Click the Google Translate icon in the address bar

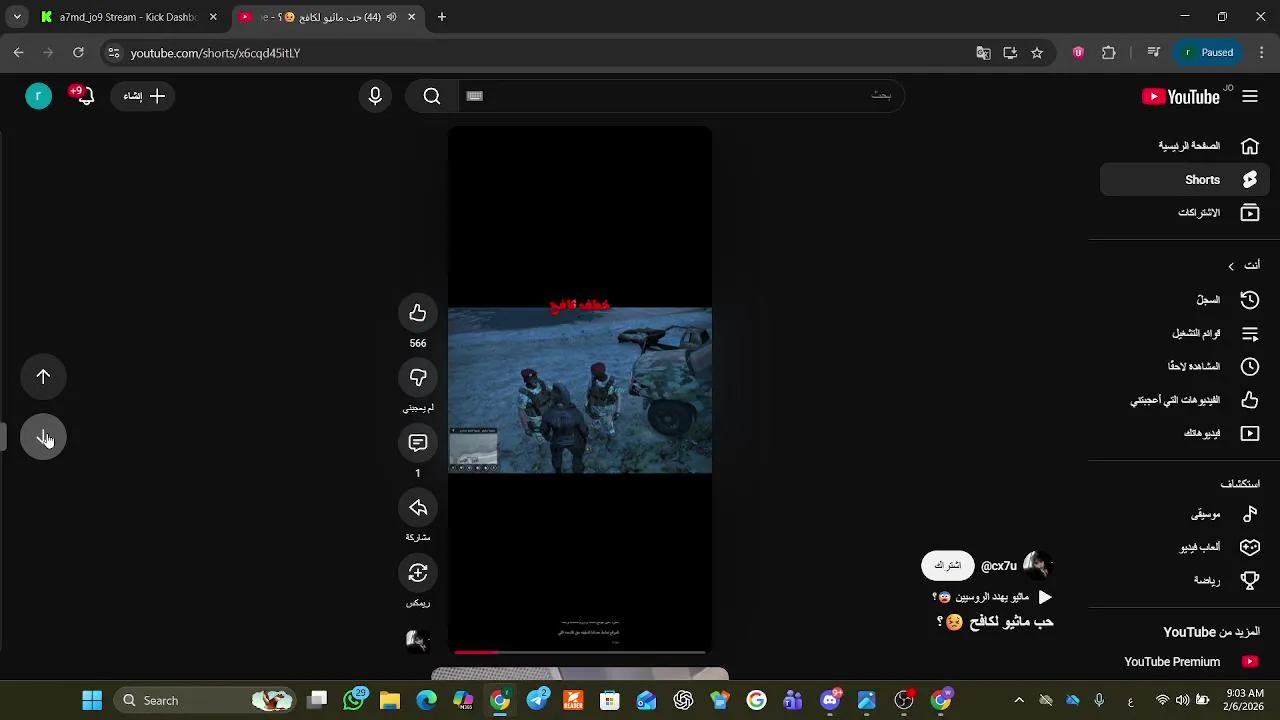(x=983, y=53)
